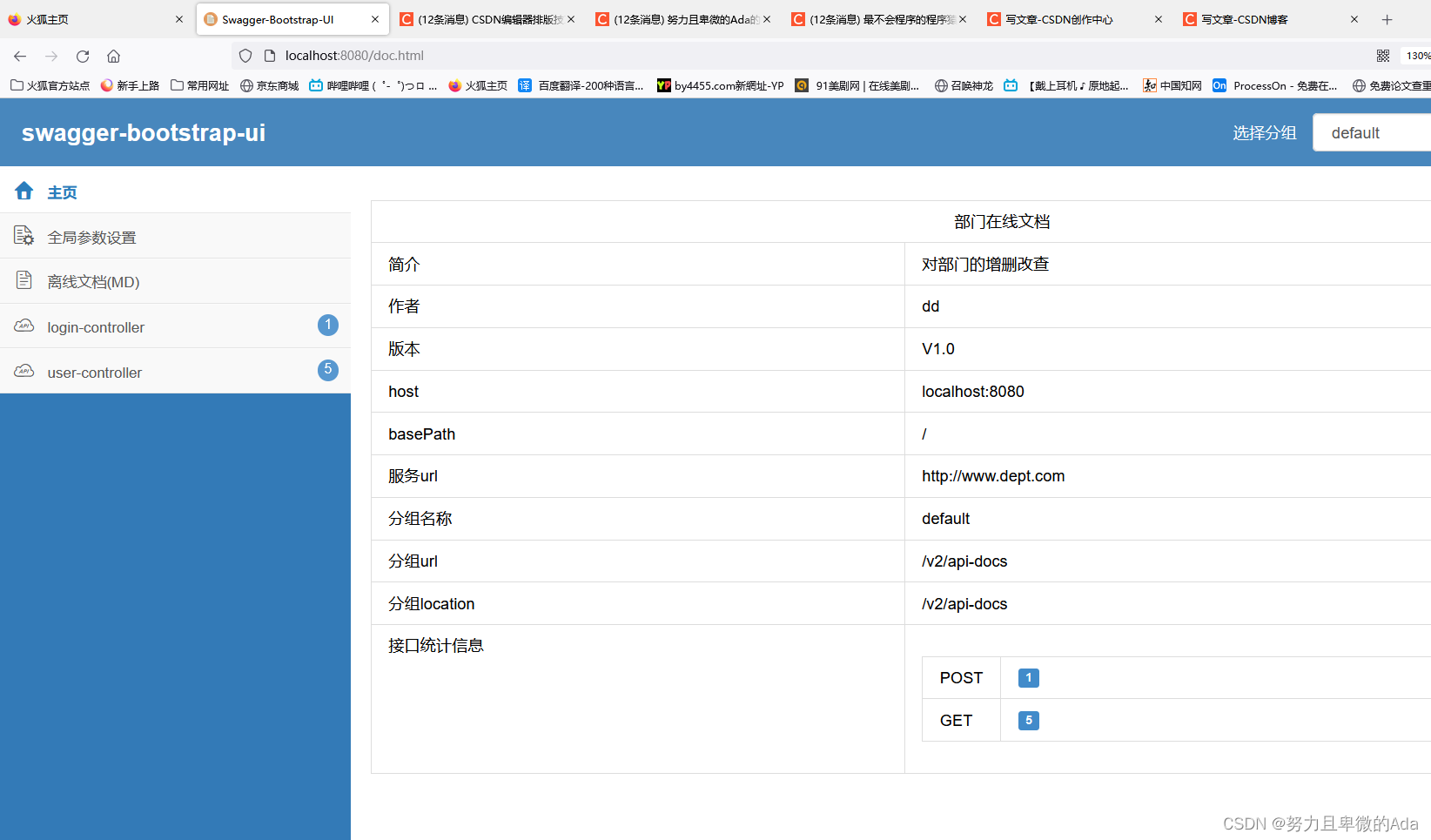Click the 主页 link in the sidebar

click(62, 192)
